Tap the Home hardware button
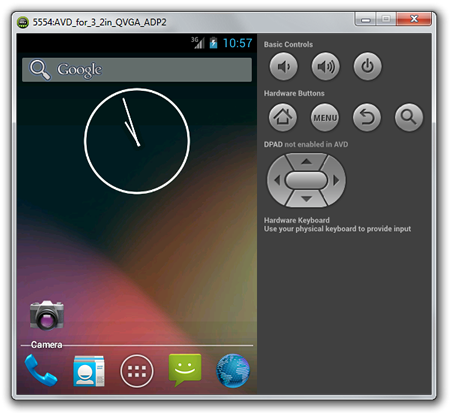This screenshot has height=413, width=450. [x=283, y=117]
